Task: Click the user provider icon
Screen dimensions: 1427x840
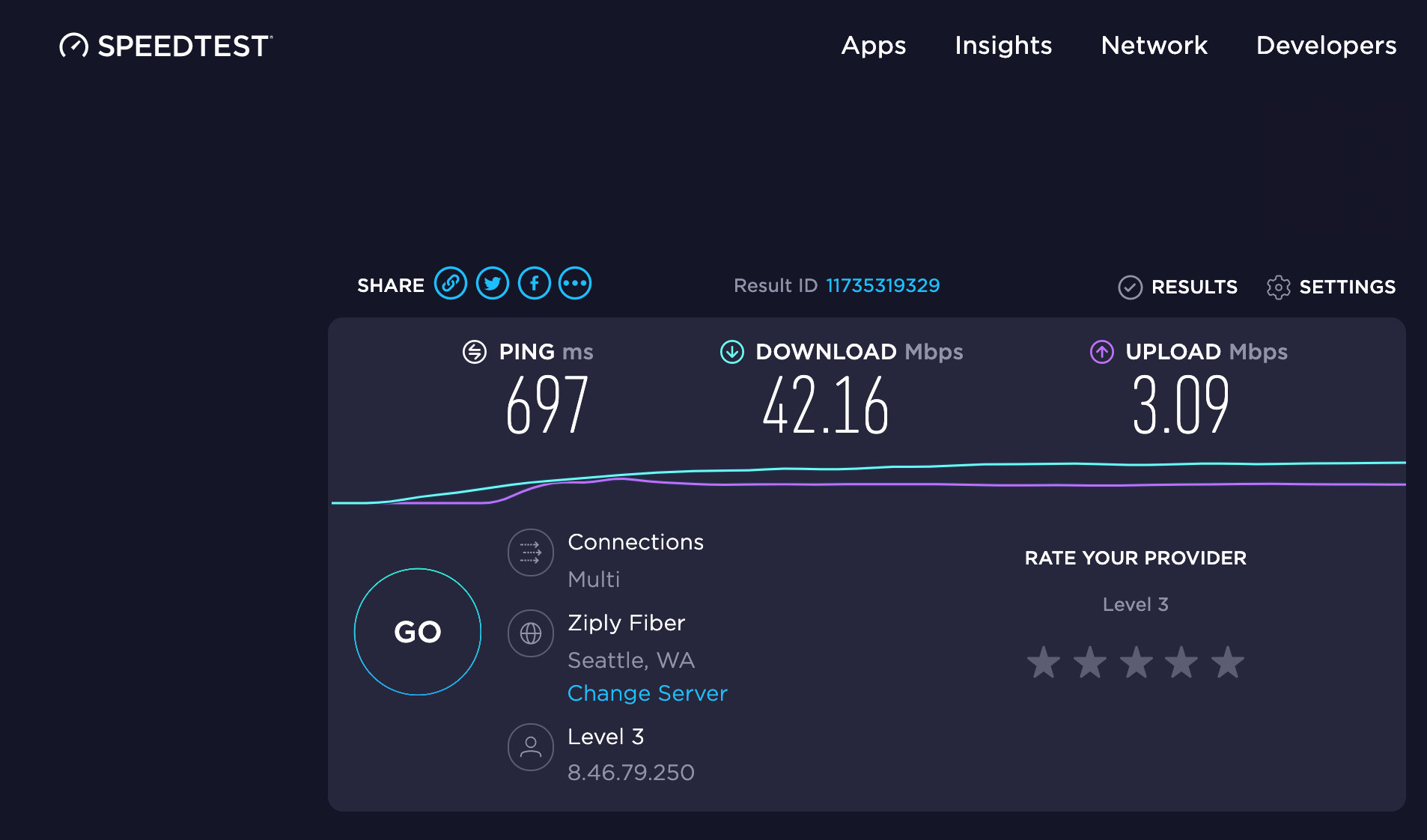Action: 531,747
